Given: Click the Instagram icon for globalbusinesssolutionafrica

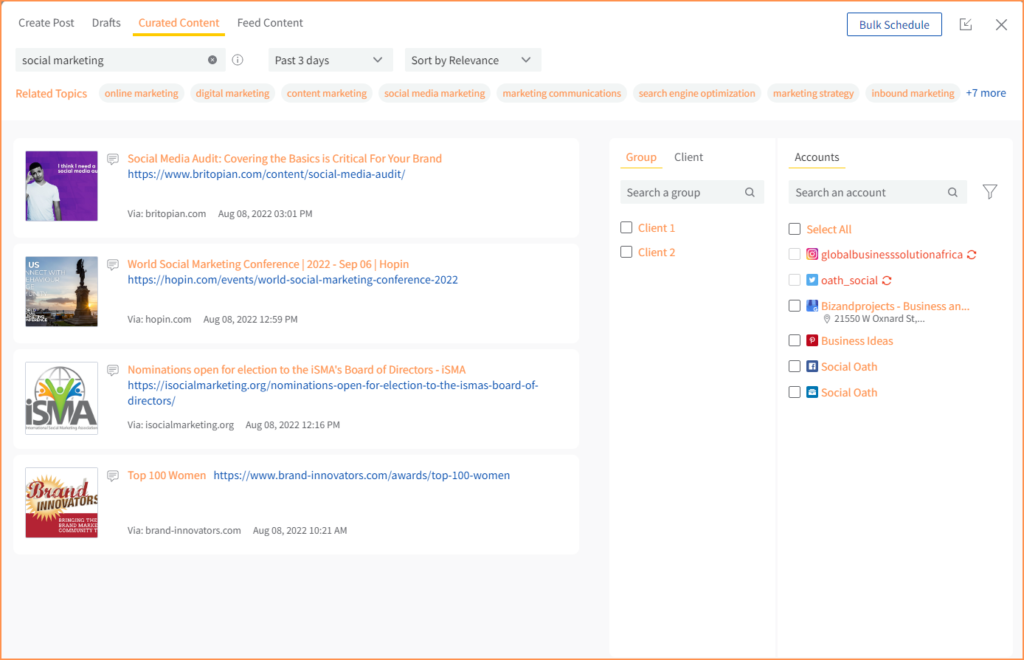Looking at the screenshot, I should click(812, 254).
